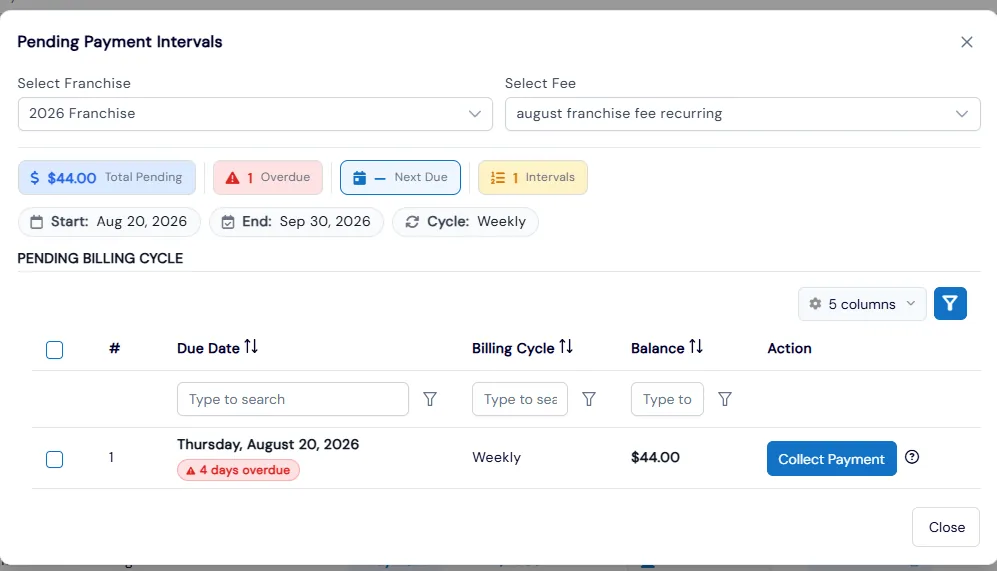This screenshot has height=571, width=997.
Task: Click the $44.00 Total Pending badge
Action: (x=107, y=177)
